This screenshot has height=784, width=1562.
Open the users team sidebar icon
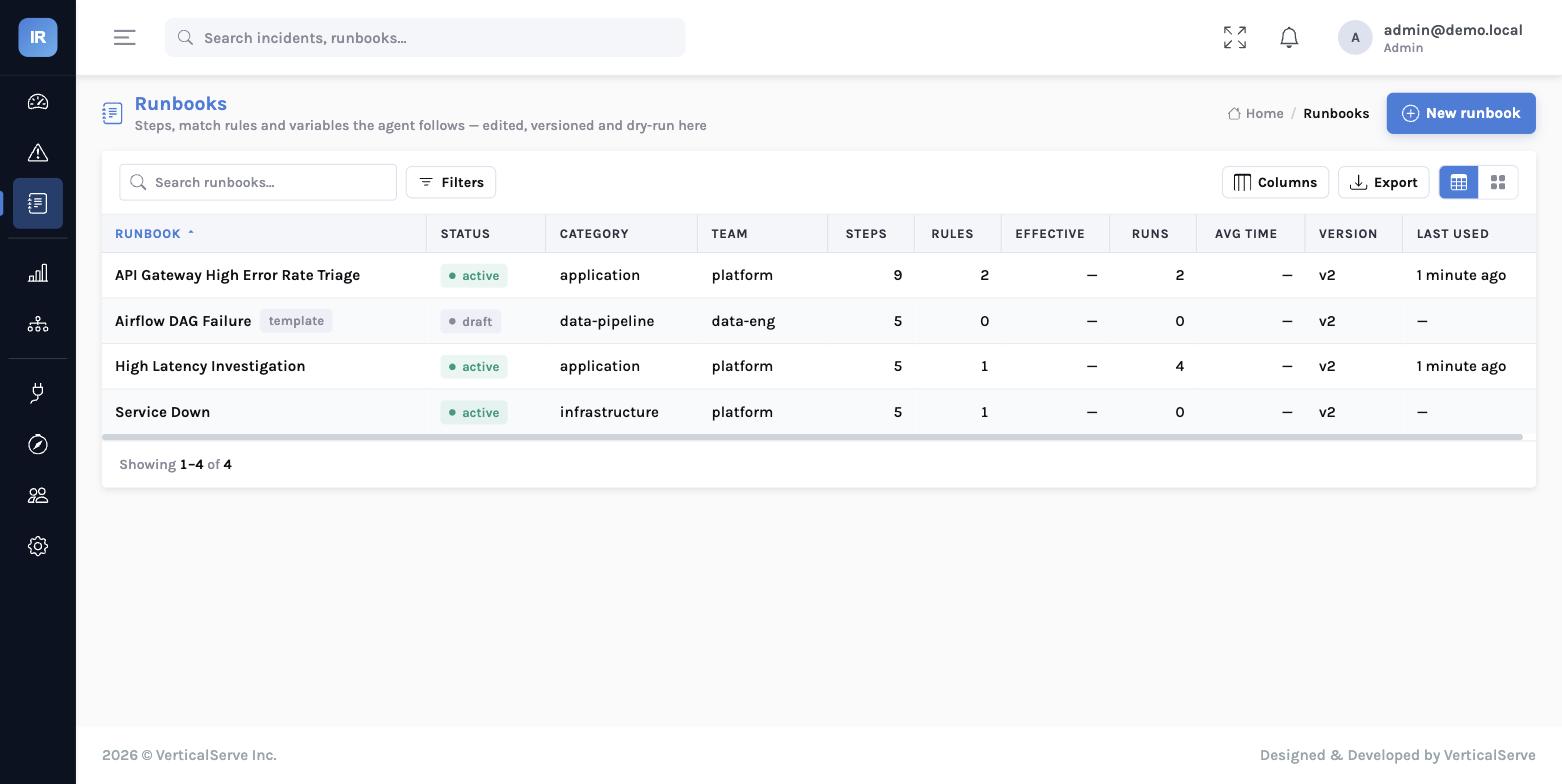(38, 495)
